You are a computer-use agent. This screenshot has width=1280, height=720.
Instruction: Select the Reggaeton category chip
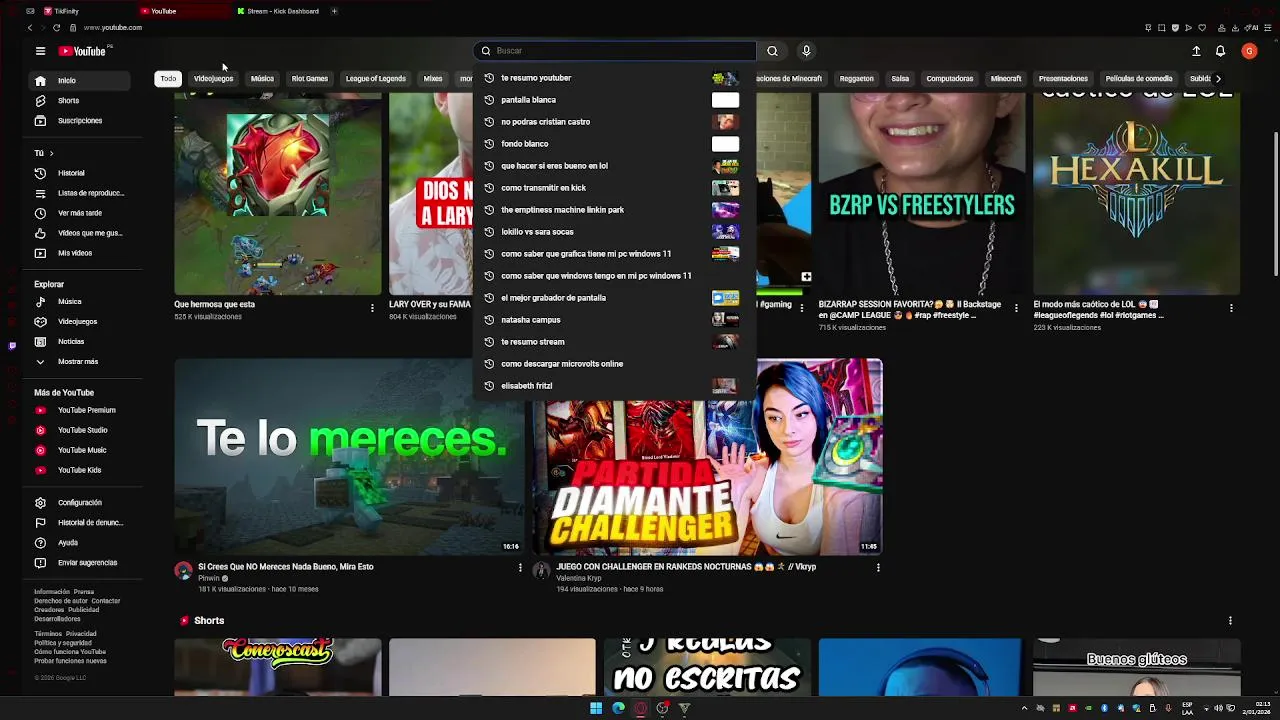pyautogui.click(x=856, y=78)
